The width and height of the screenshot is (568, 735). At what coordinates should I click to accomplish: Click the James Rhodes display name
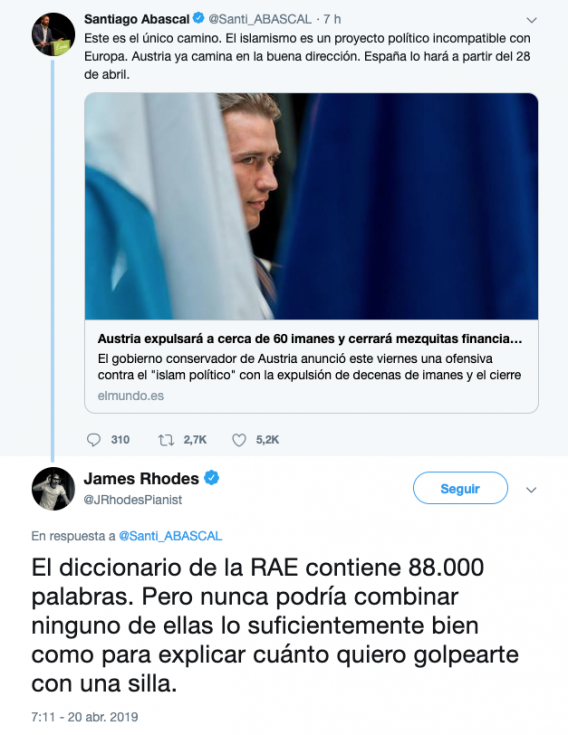point(142,479)
